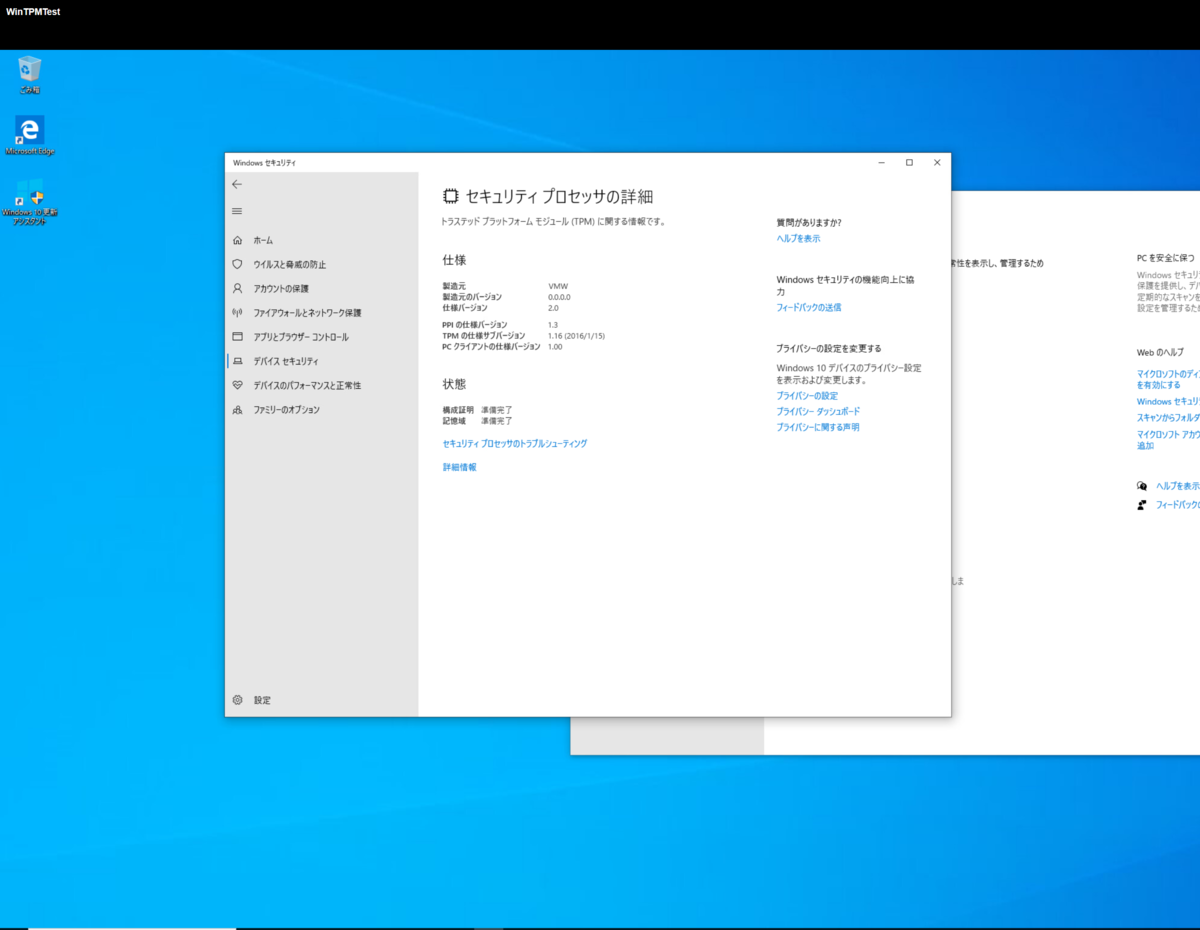The width and height of the screenshot is (1200, 930).
Task: Click the 仕様 section heading
Action: click(x=454, y=260)
